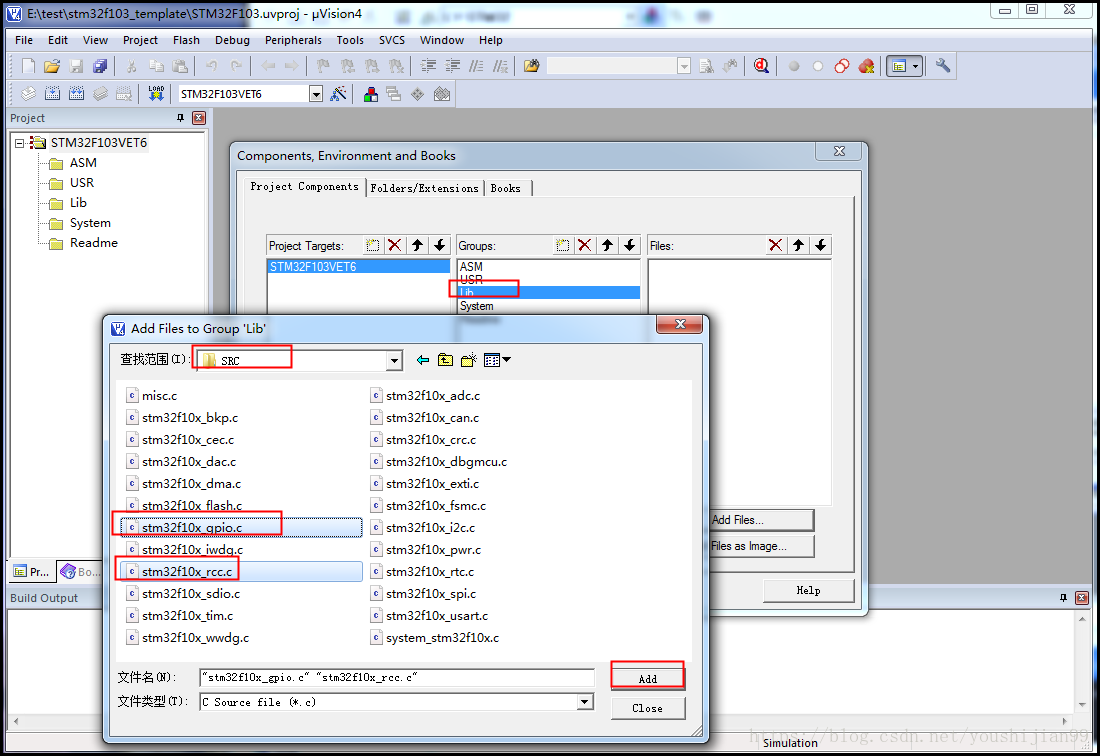Screen dimensions: 1100x756
Task: Select stm32f10x_rcc.c in the file list
Action: point(241,572)
